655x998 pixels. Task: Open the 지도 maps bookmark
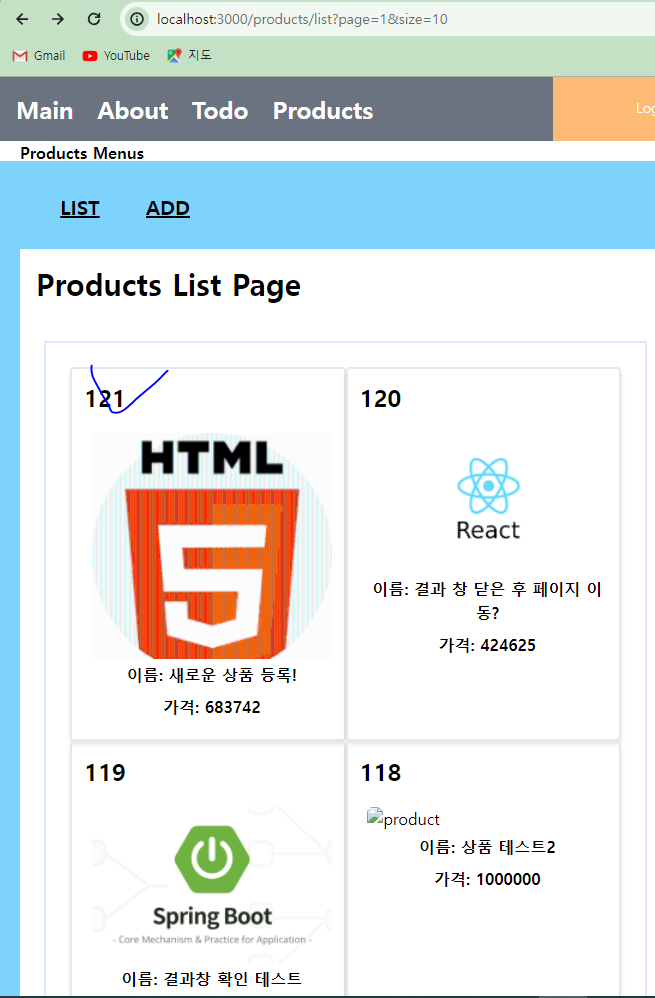(x=189, y=55)
